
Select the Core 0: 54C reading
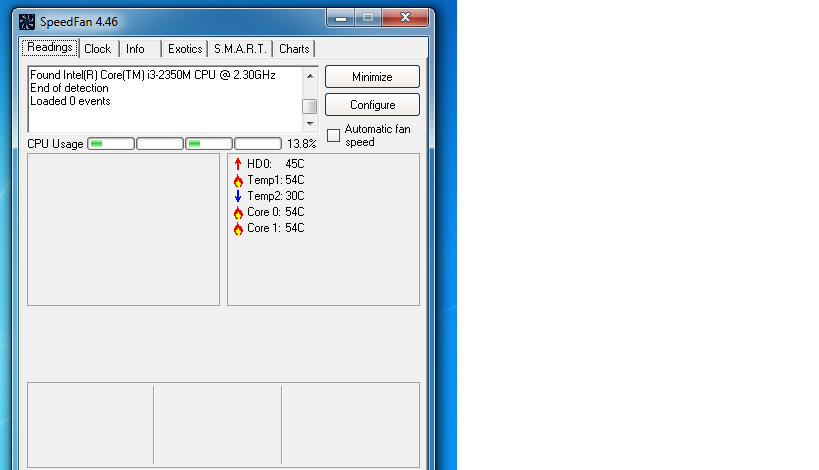[x=275, y=212]
